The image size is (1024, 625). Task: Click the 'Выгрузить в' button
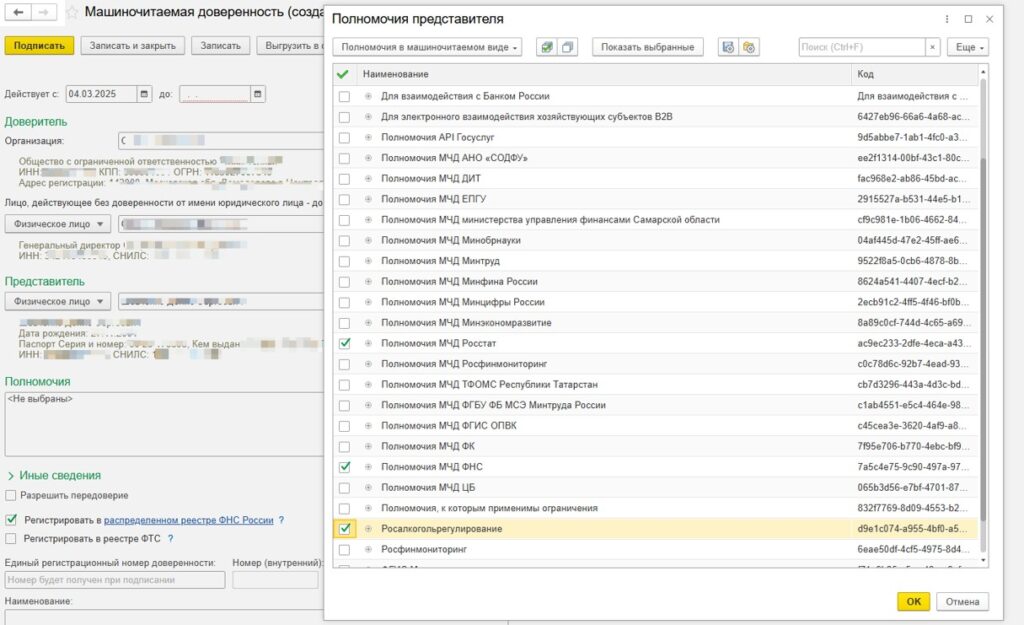[x=291, y=46]
